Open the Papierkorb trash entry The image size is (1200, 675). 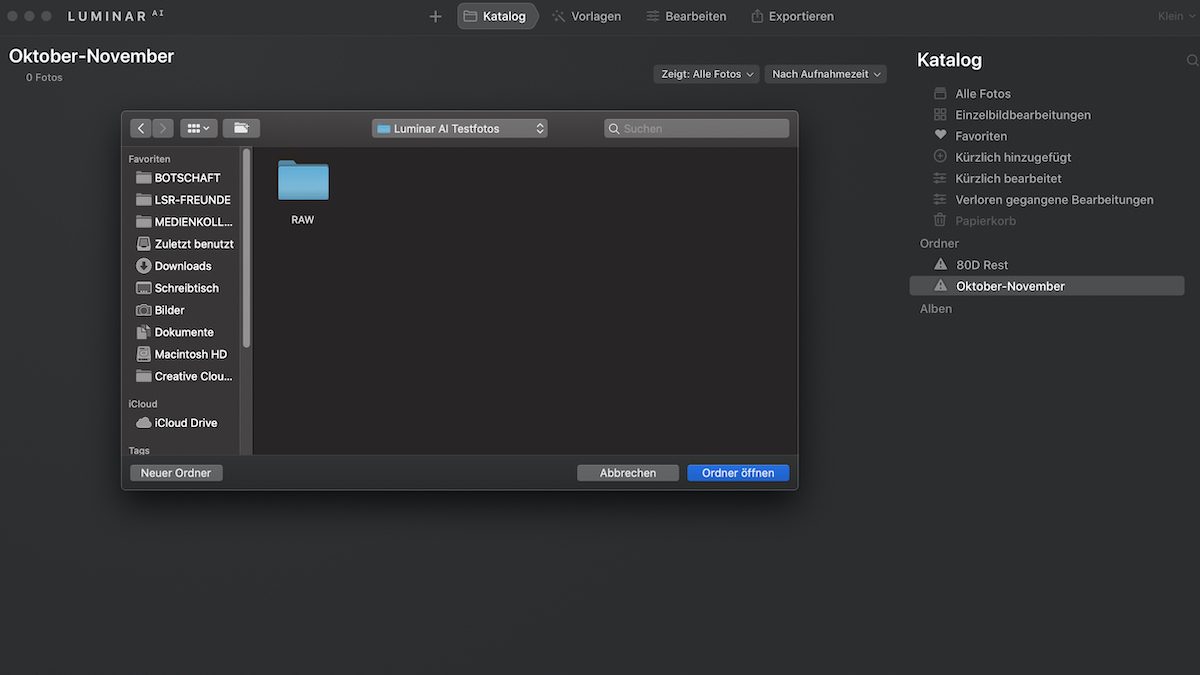click(985, 221)
